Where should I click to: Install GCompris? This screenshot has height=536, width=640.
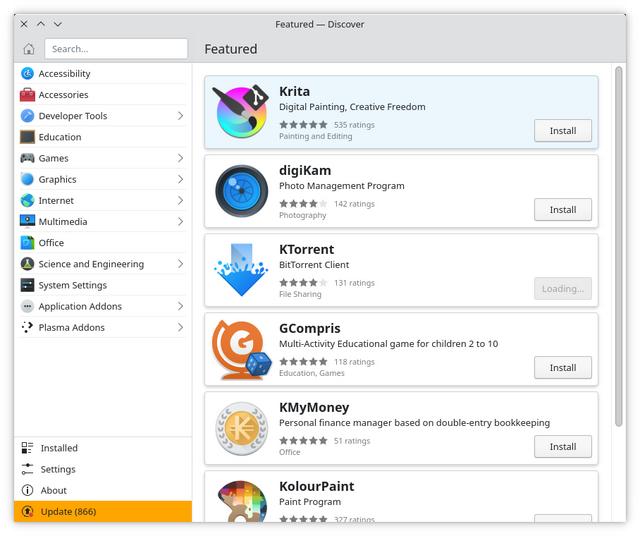(x=562, y=368)
